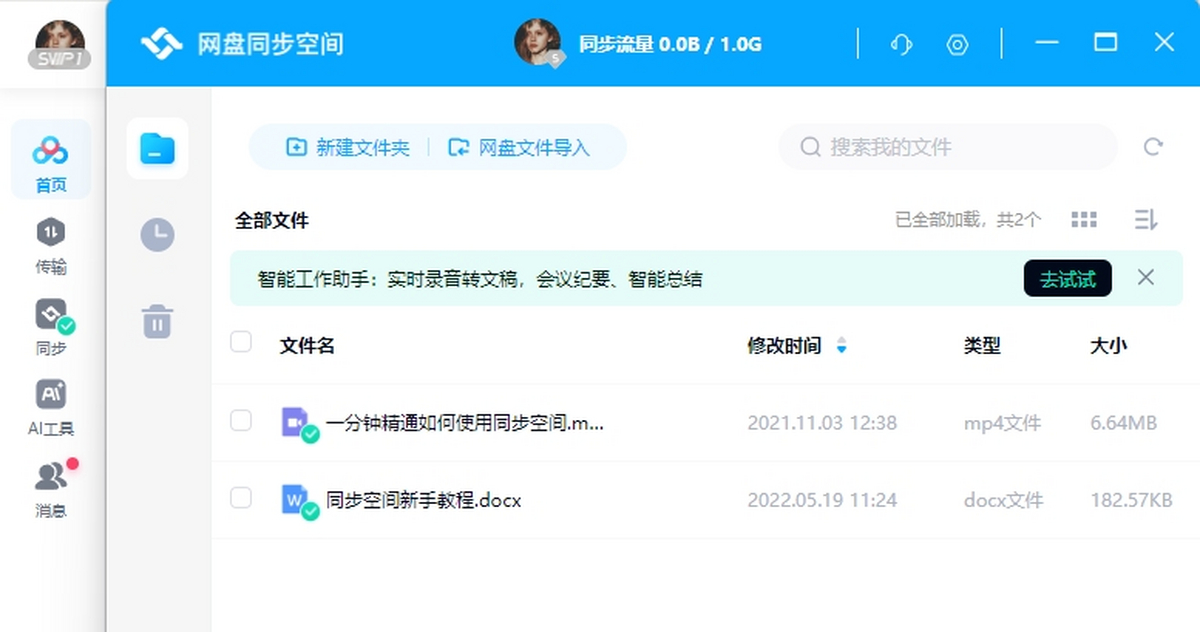Switch to grid view layout
This screenshot has width=1200, height=632.
pyautogui.click(x=1084, y=220)
